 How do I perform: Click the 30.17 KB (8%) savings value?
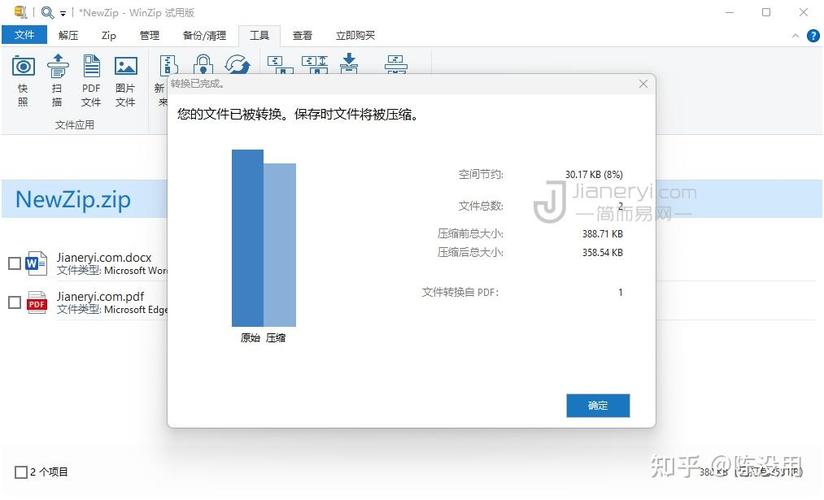pyautogui.click(x=594, y=174)
